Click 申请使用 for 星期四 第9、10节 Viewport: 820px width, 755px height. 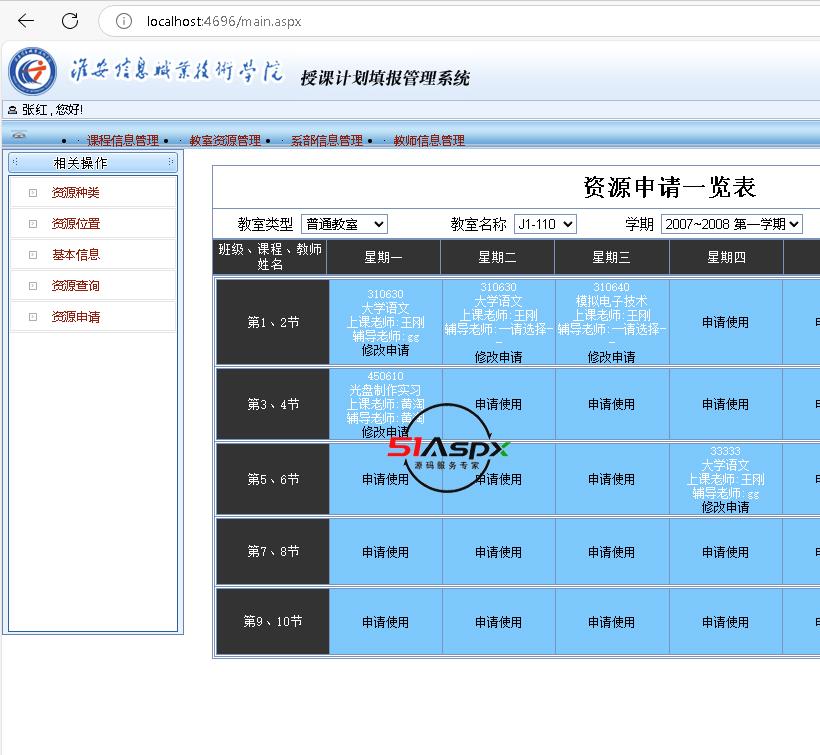click(725, 622)
